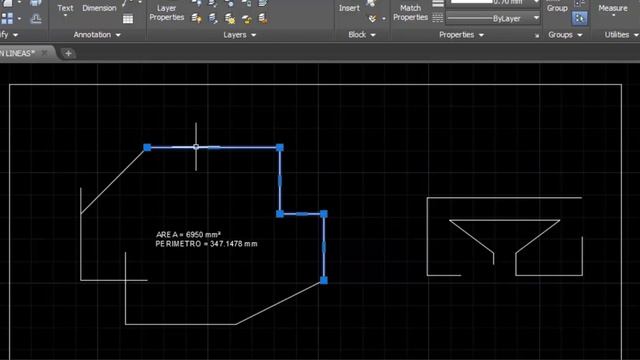Screen dimensions: 640x360
Task: Select the funnel-shaped polyline on the right
Action: (x=504, y=220)
